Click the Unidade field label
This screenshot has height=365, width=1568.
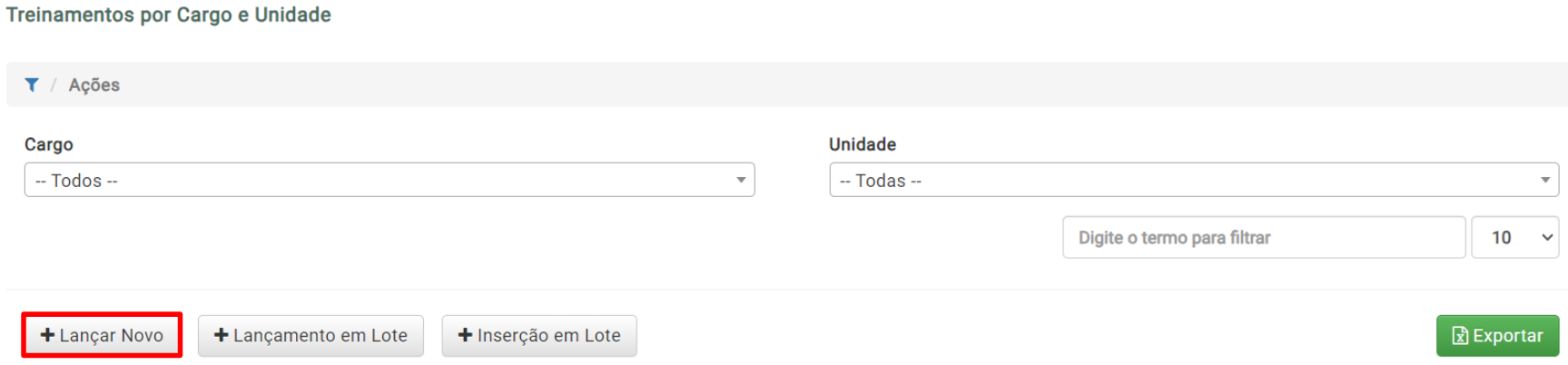[x=863, y=144]
